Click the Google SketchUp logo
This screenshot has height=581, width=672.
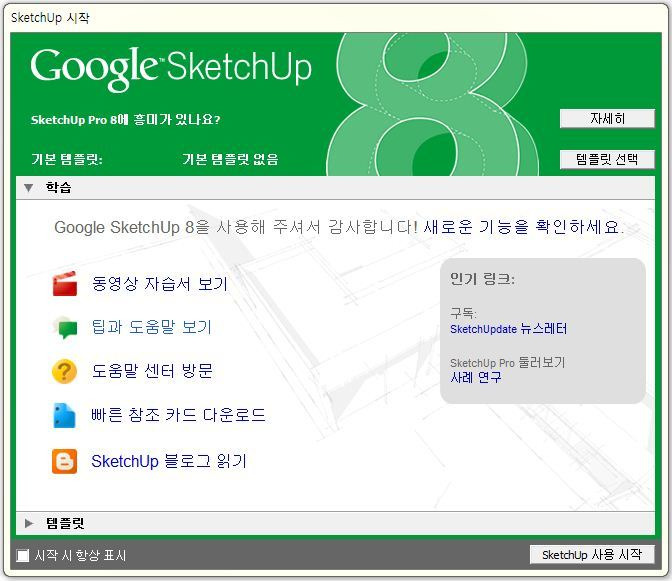[171, 69]
